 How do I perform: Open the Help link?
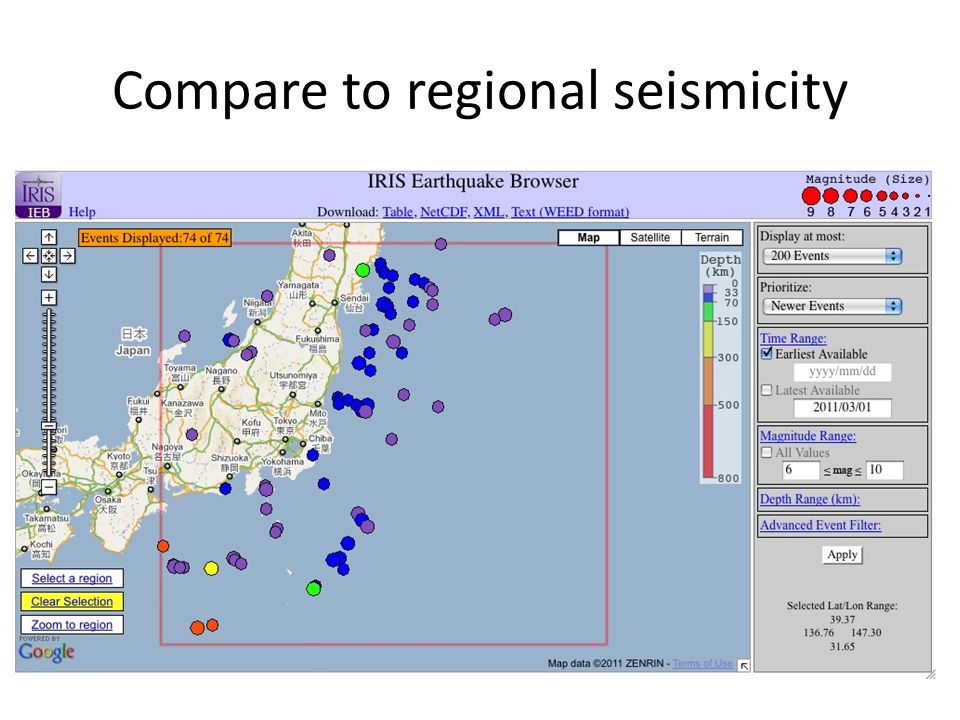[82, 212]
